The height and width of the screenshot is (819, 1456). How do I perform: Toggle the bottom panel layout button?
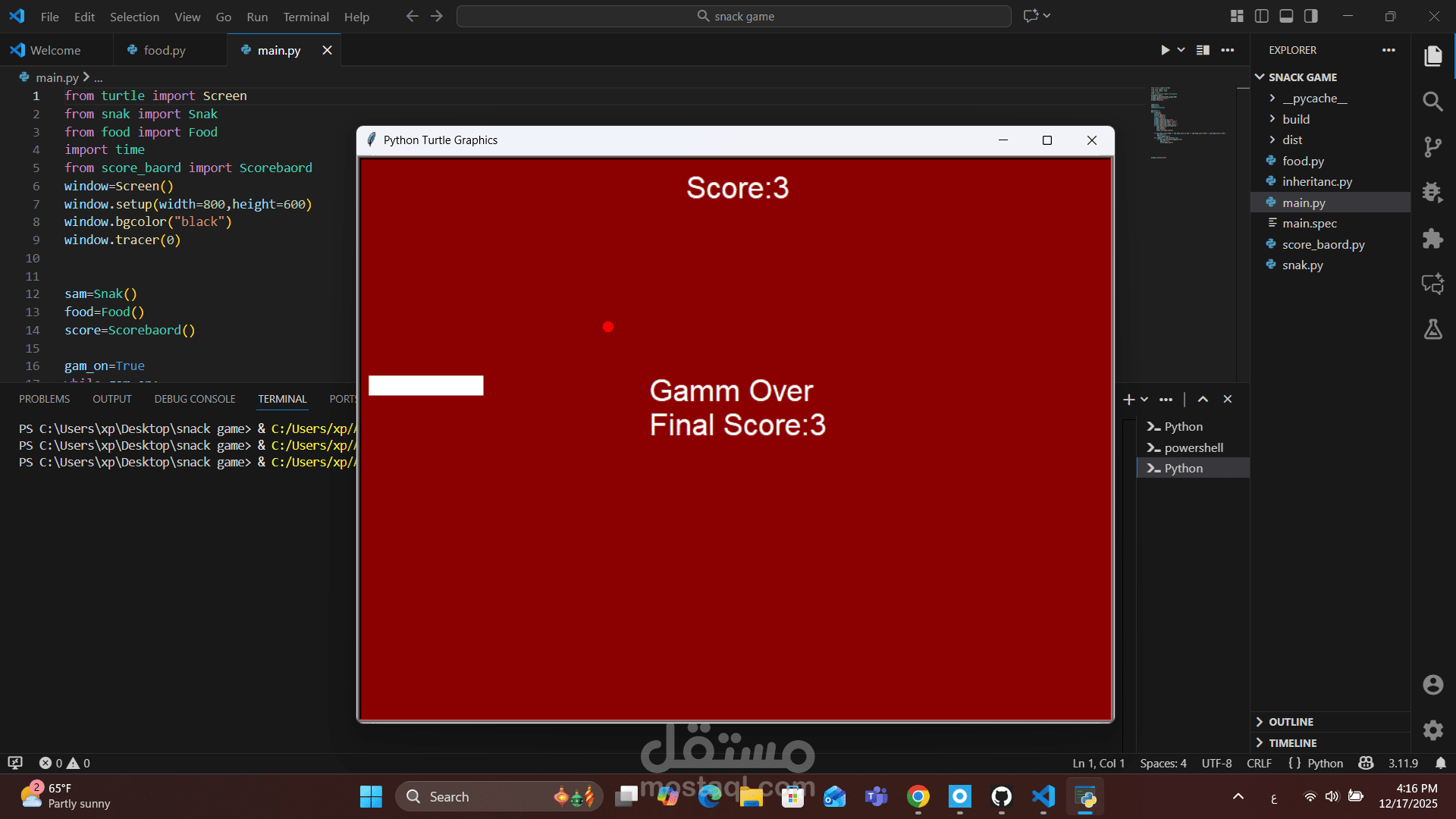1286,16
